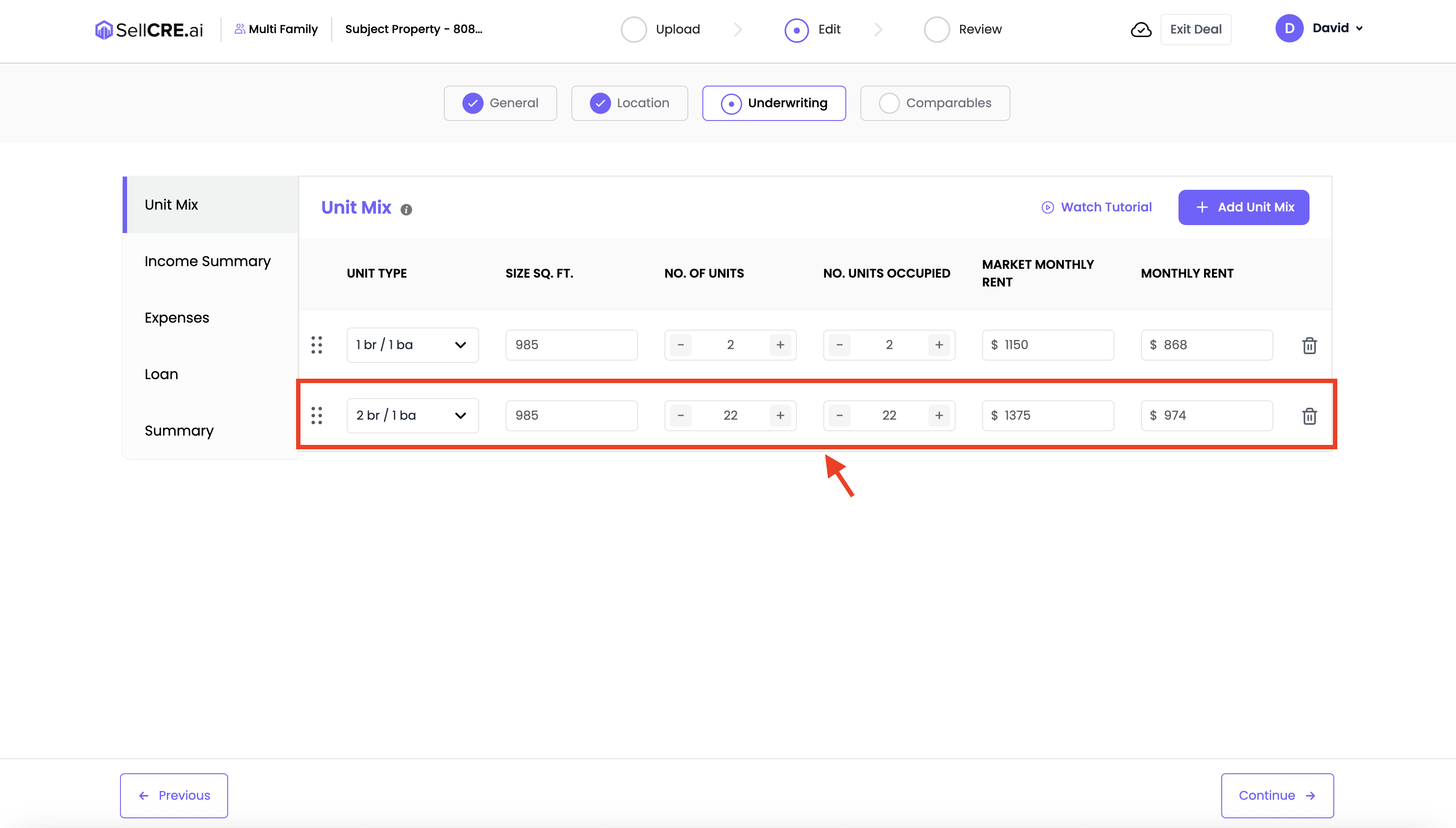Expand the 2 br / 1 ba unit type dropdown
This screenshot has width=1456, height=828.
(x=412, y=416)
